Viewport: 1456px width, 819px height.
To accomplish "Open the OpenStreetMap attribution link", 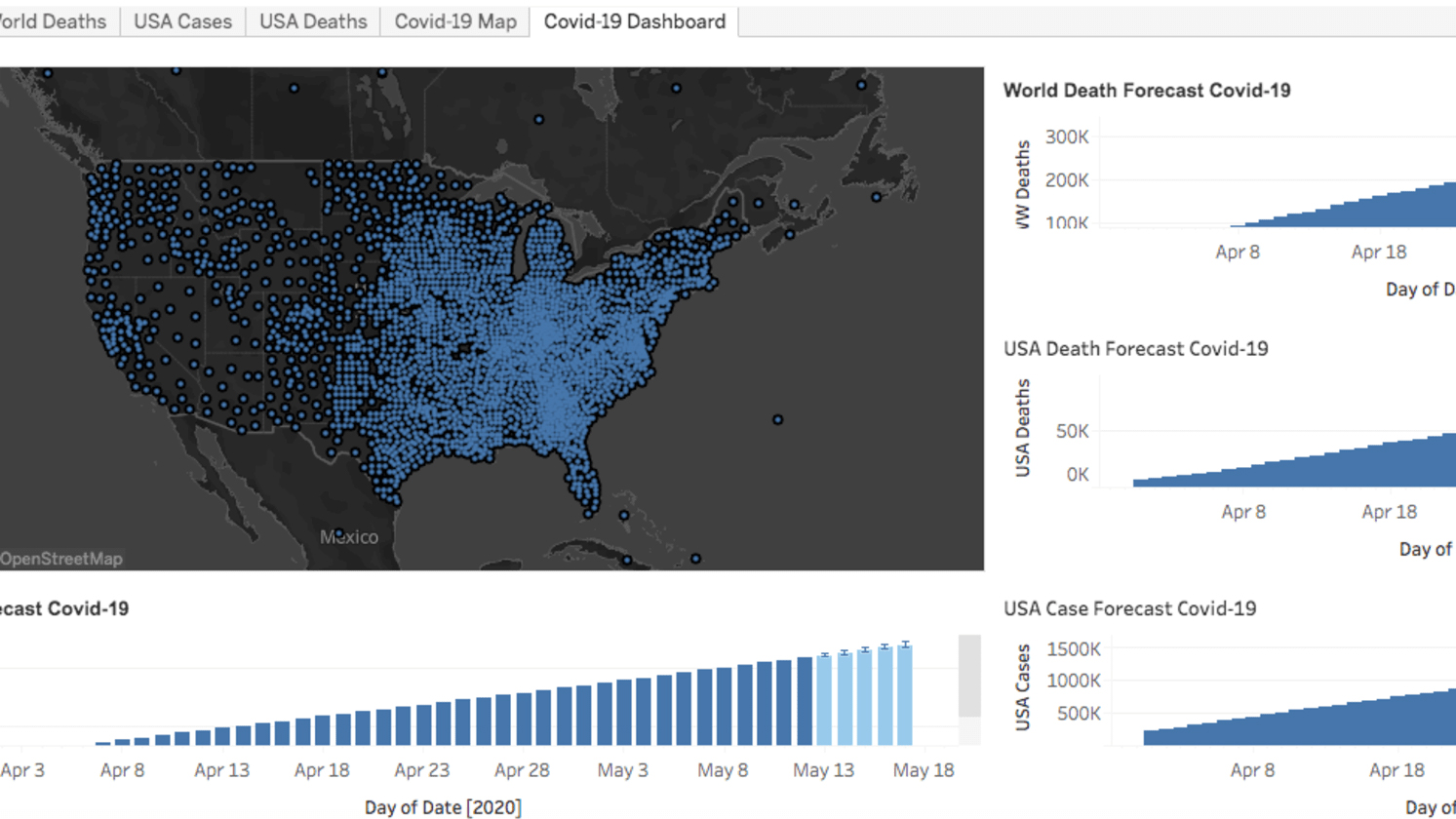I will tap(61, 559).
